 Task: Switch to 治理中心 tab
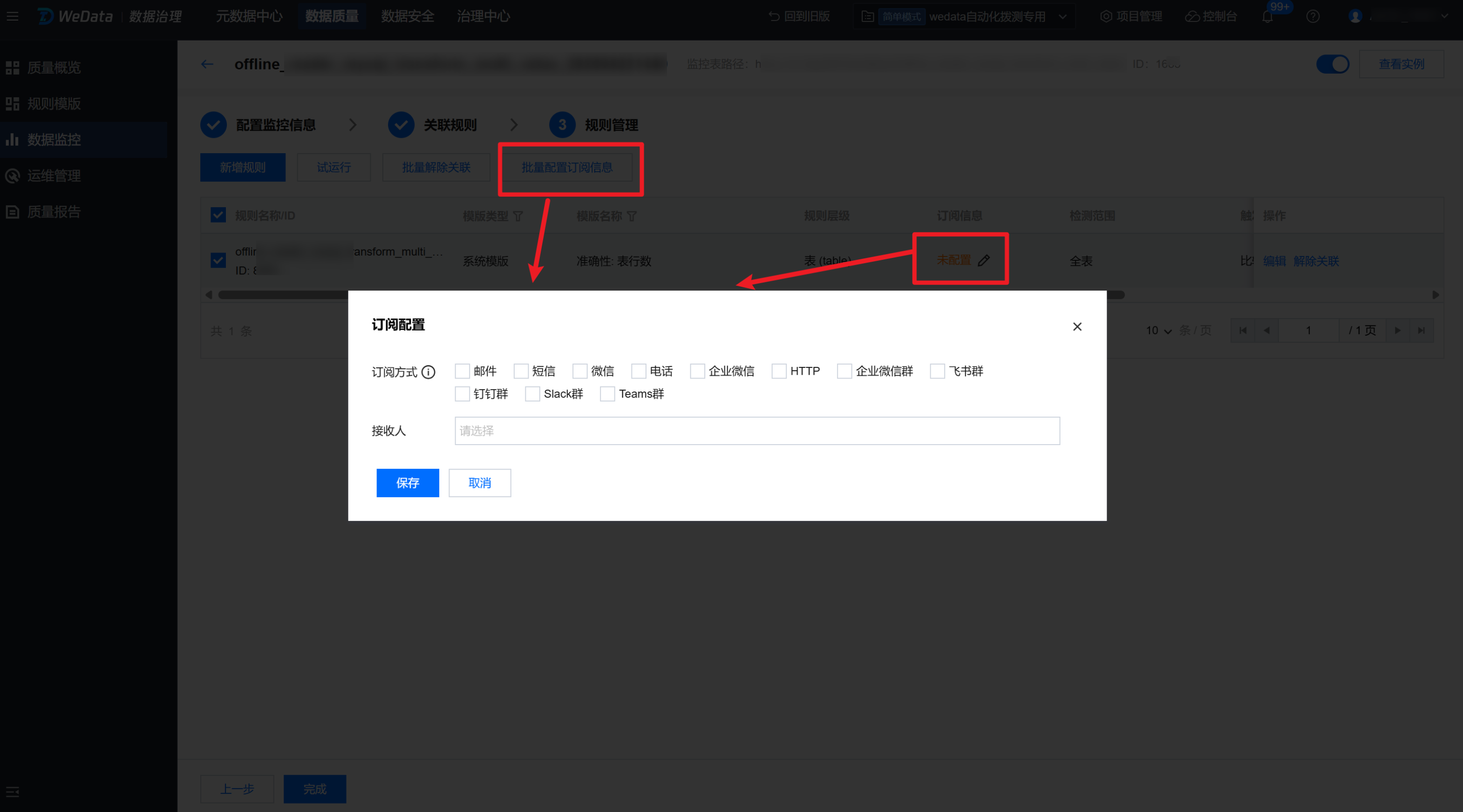click(x=483, y=16)
